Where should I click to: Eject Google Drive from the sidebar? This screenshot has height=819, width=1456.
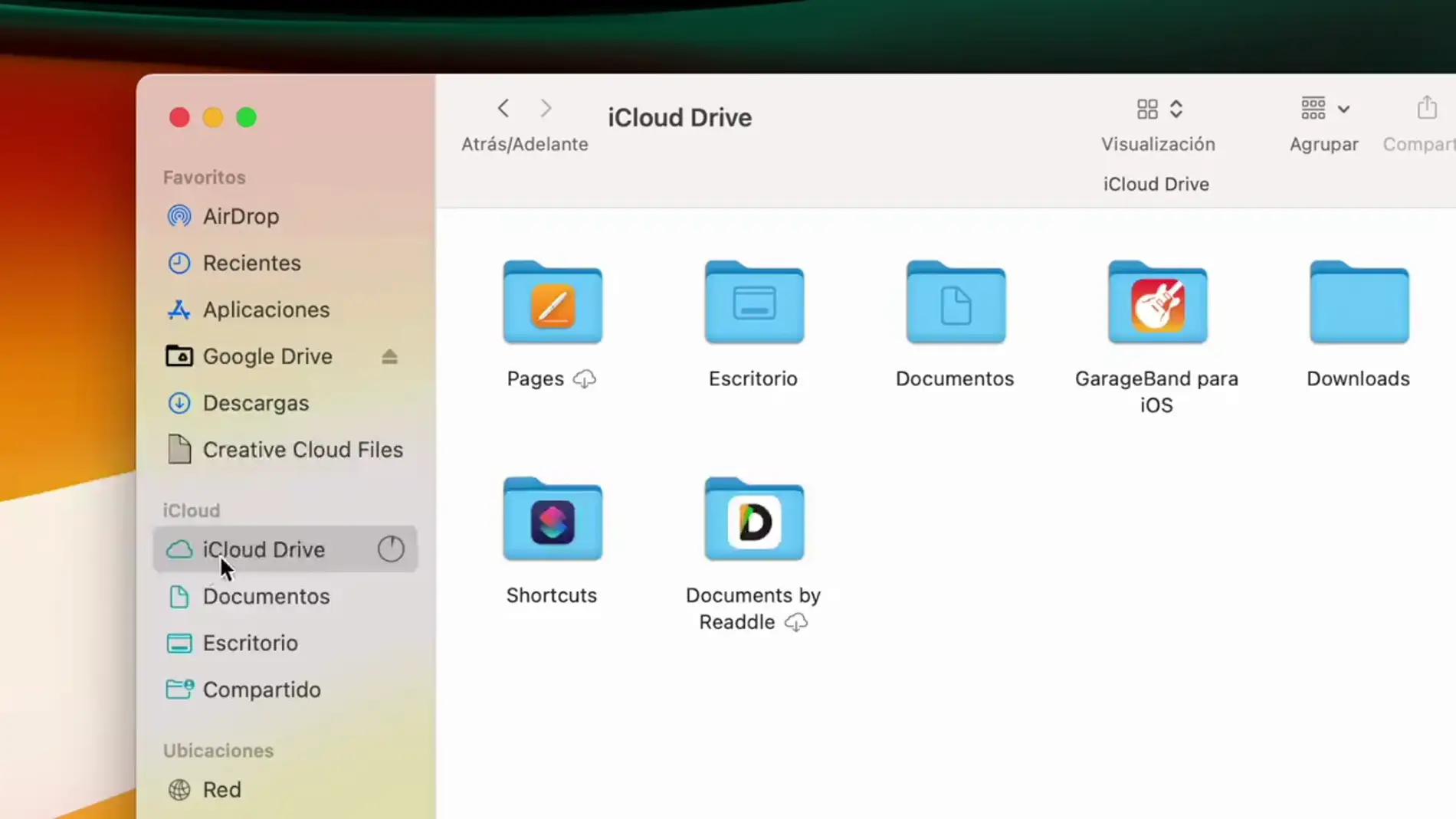(390, 356)
